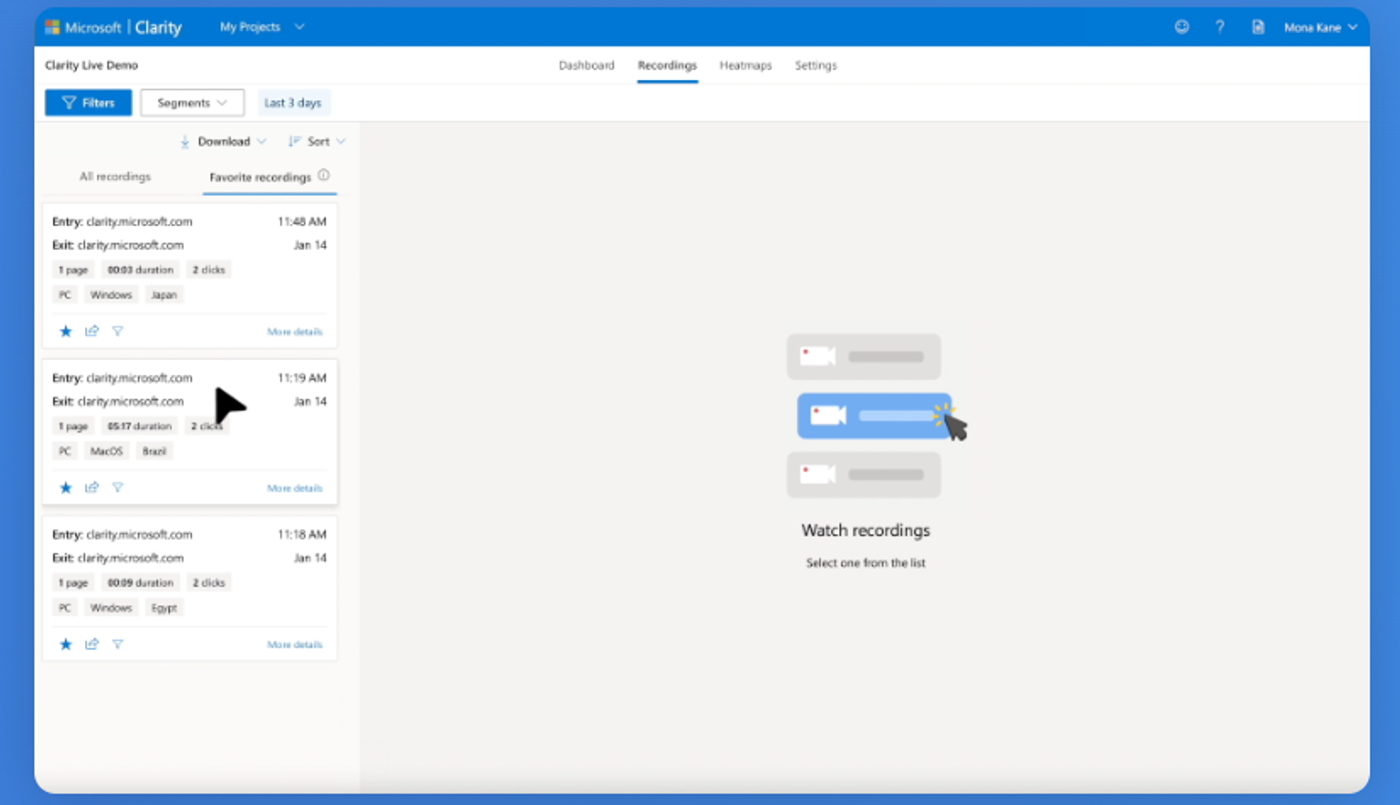This screenshot has width=1400, height=805.
Task: Open the feedback smiley icon
Action: point(1182,27)
